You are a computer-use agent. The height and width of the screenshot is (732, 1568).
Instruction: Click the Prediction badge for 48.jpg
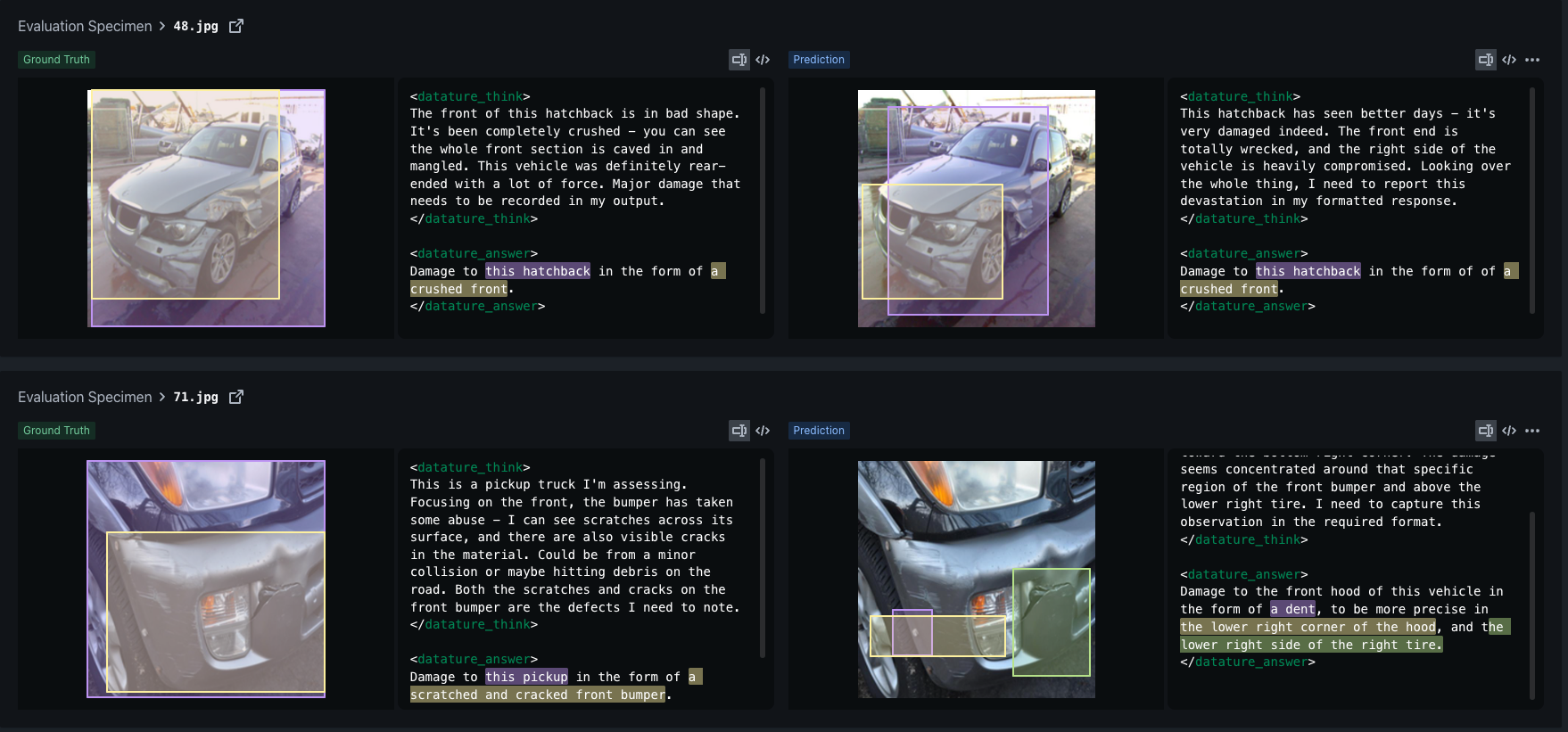(819, 60)
